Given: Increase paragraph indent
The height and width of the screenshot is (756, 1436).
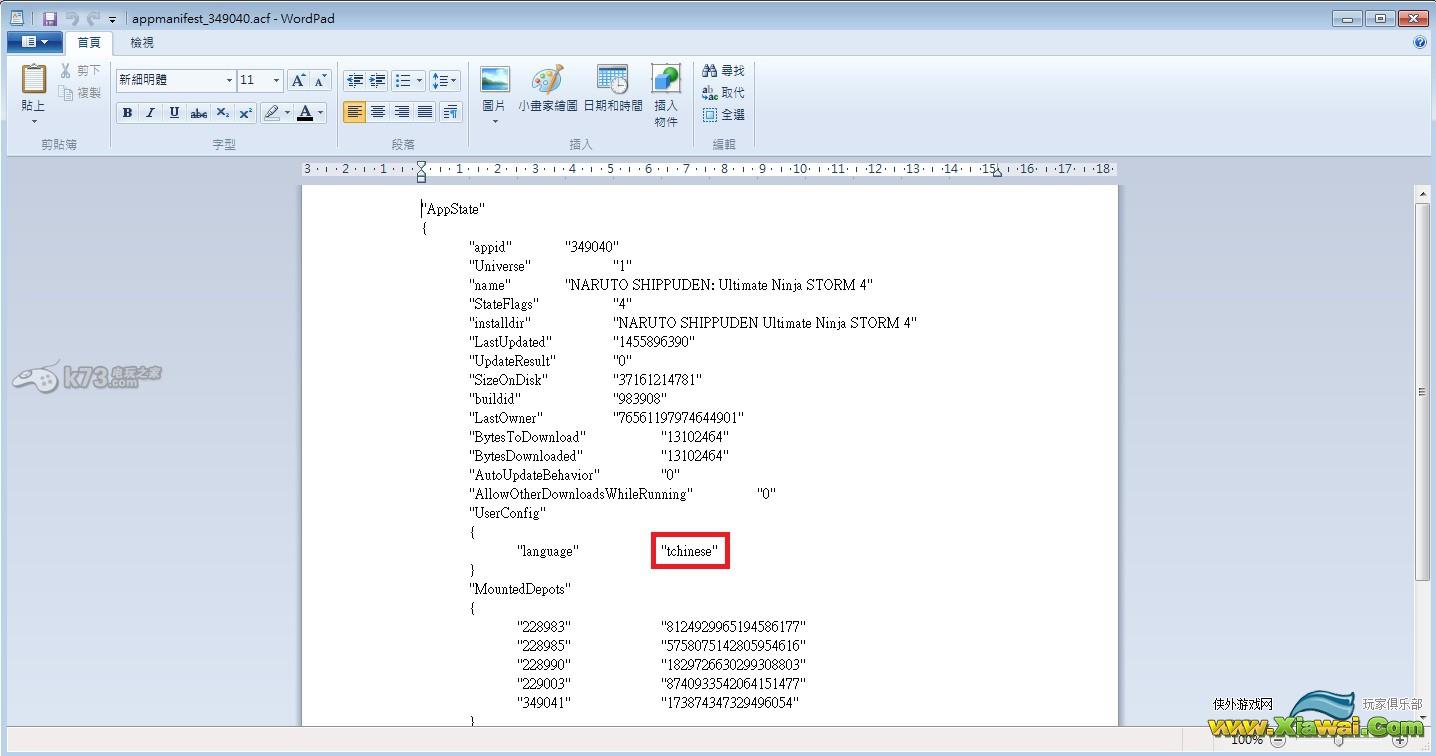Looking at the screenshot, I should point(377,80).
